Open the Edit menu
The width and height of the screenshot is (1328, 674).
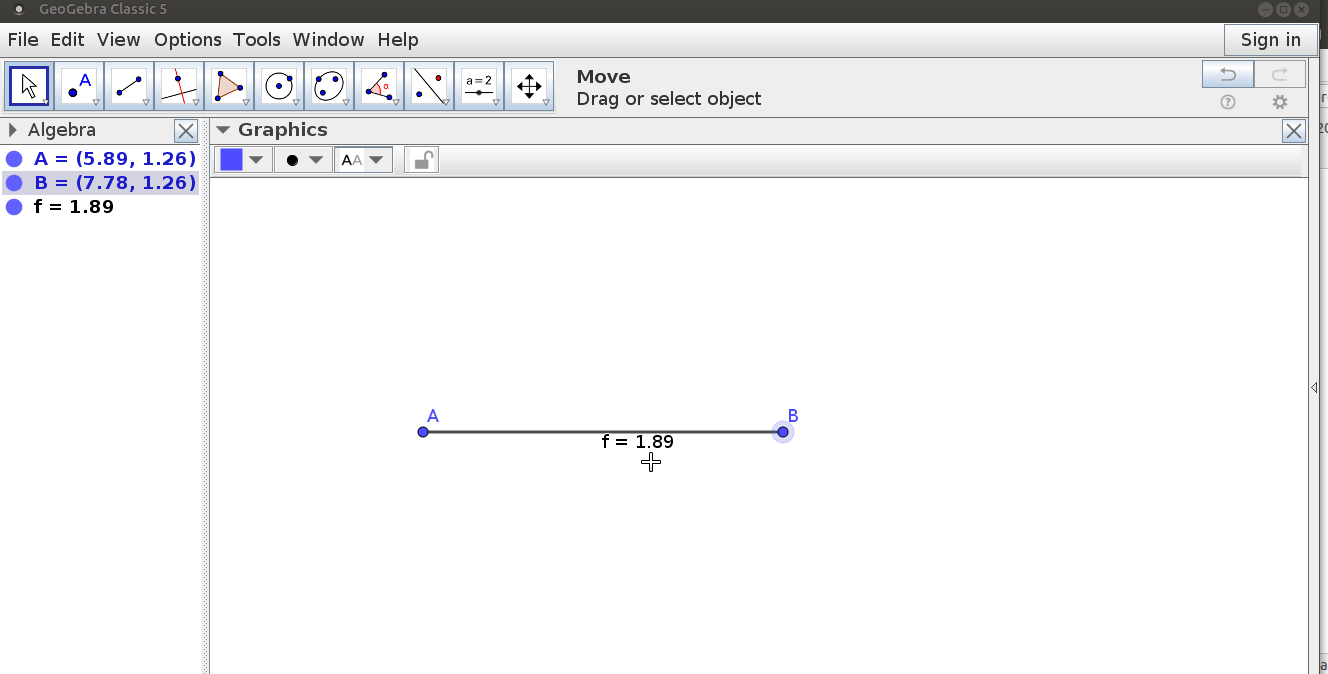(68, 40)
